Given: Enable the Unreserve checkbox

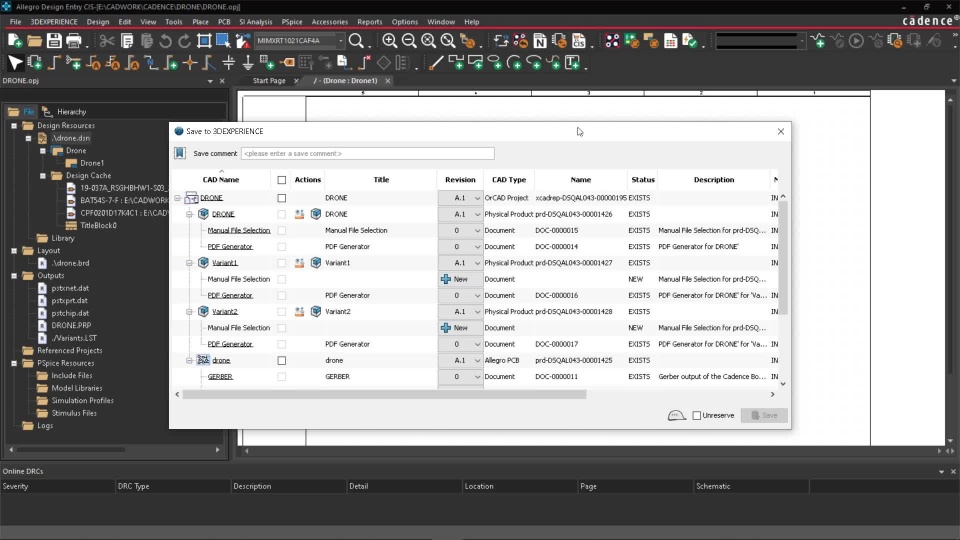Looking at the screenshot, I should point(697,415).
